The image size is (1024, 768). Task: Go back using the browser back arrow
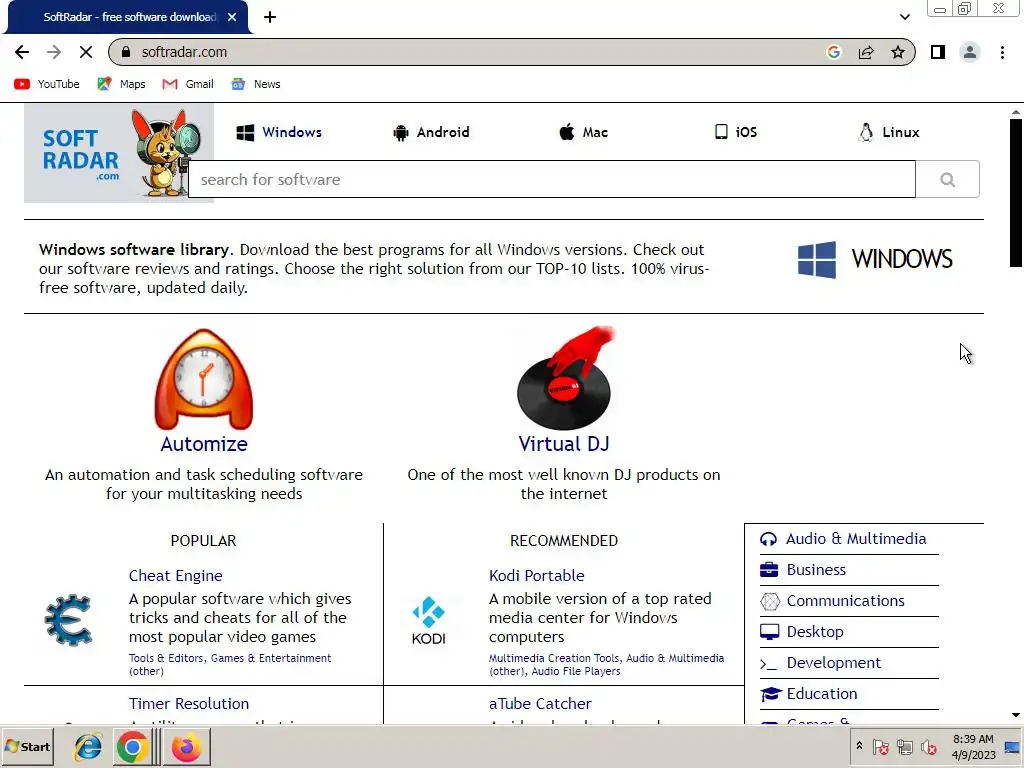tap(22, 52)
